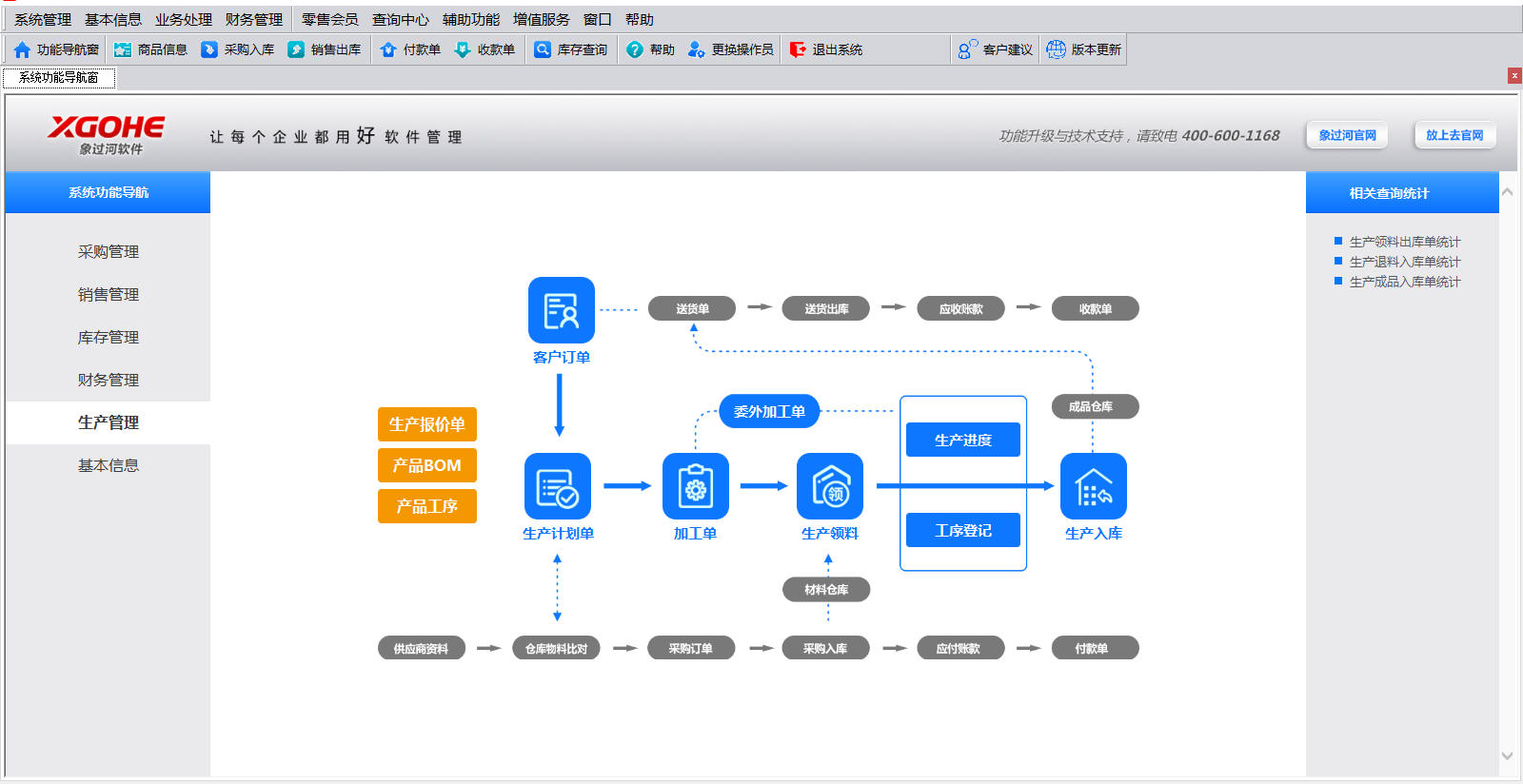Click the scroll down arrow on right panel
Viewport: 1523px width, 784px height.
pos(1507,755)
